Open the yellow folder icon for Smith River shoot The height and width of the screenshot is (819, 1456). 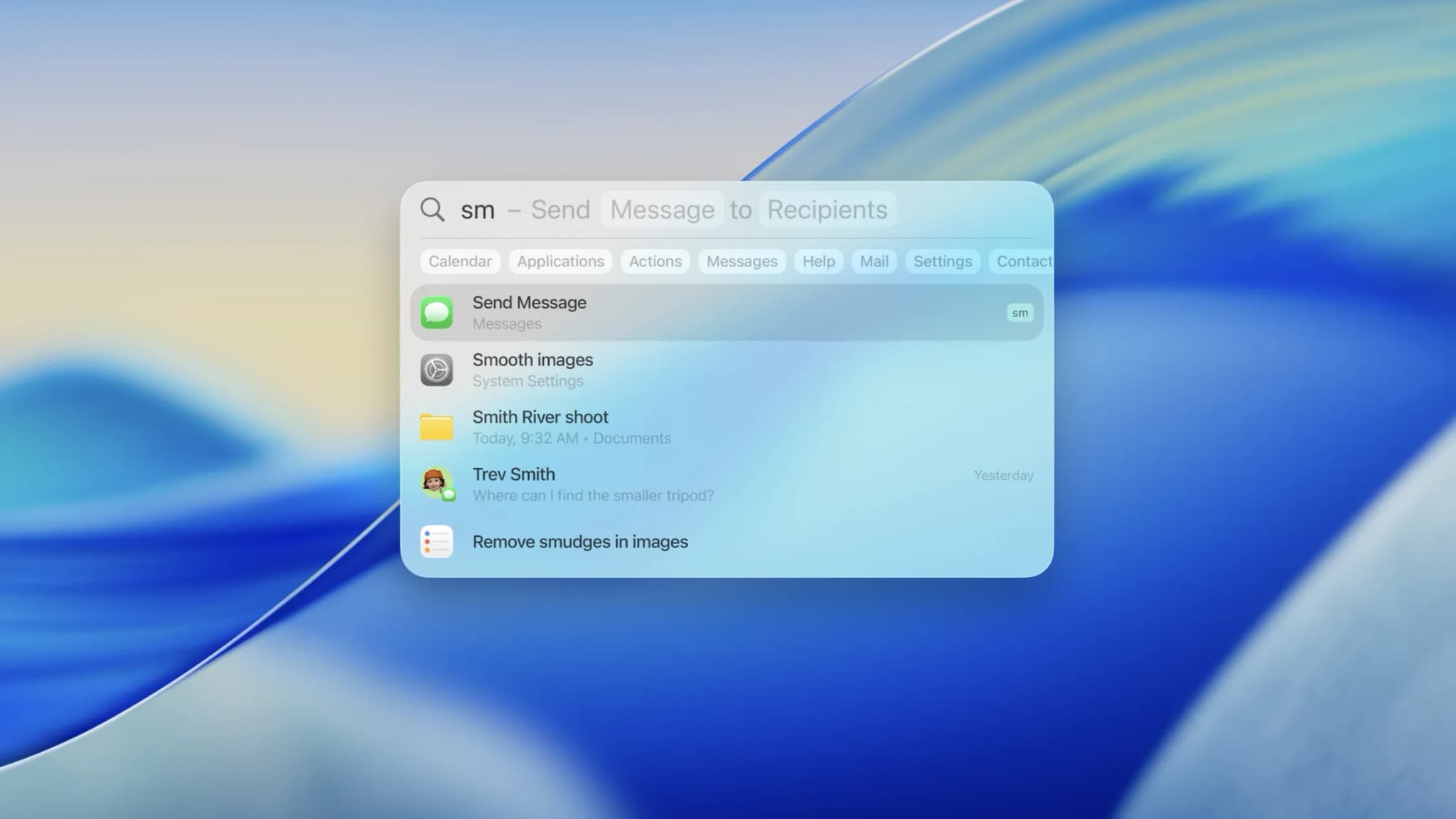436,427
